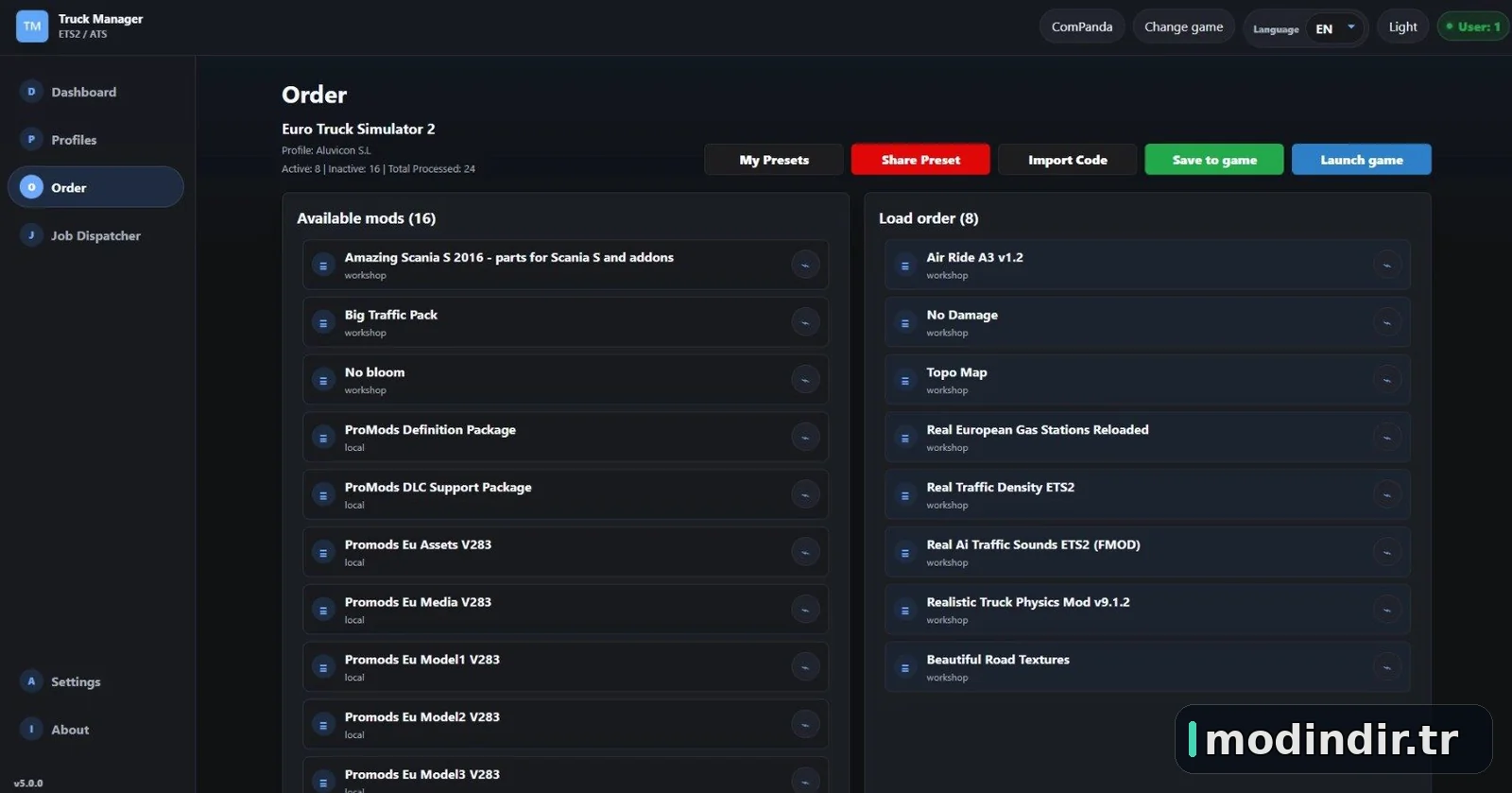This screenshot has height=793, width=1512.
Task: Click the handle icon on ProMods Definition Package
Action: click(323, 439)
